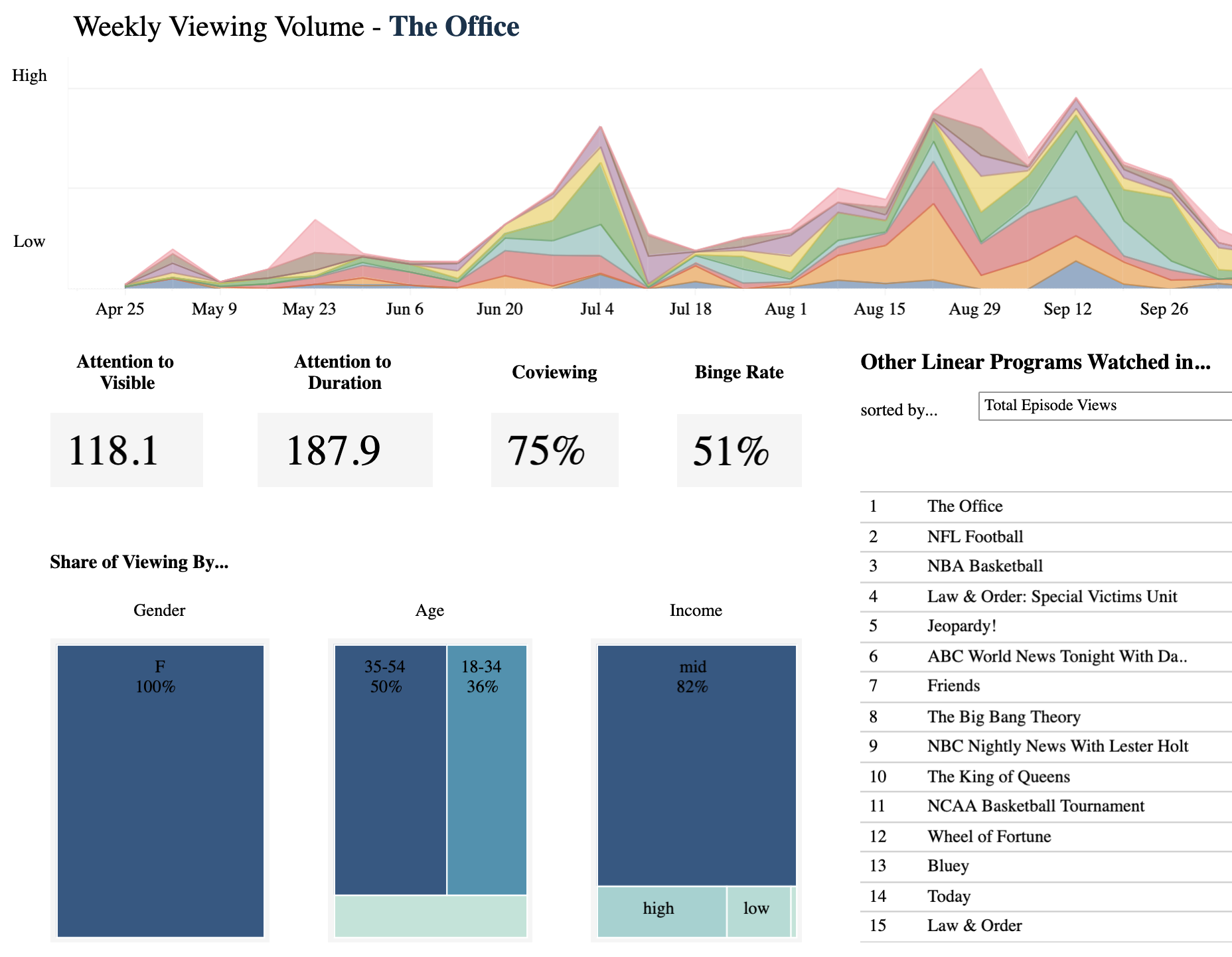Click the high income treemap block
Image resolution: width=1232 pixels, height=957 pixels.
tap(662, 912)
